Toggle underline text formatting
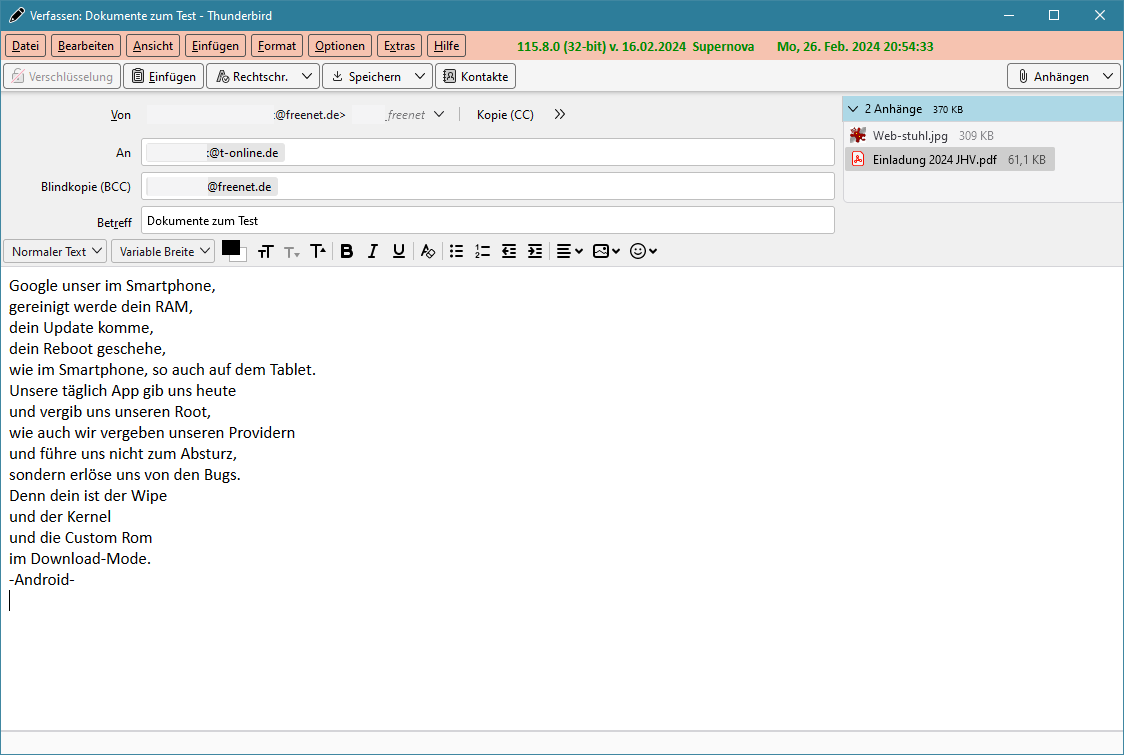Viewport: 1124px width, 755px height. coord(399,251)
